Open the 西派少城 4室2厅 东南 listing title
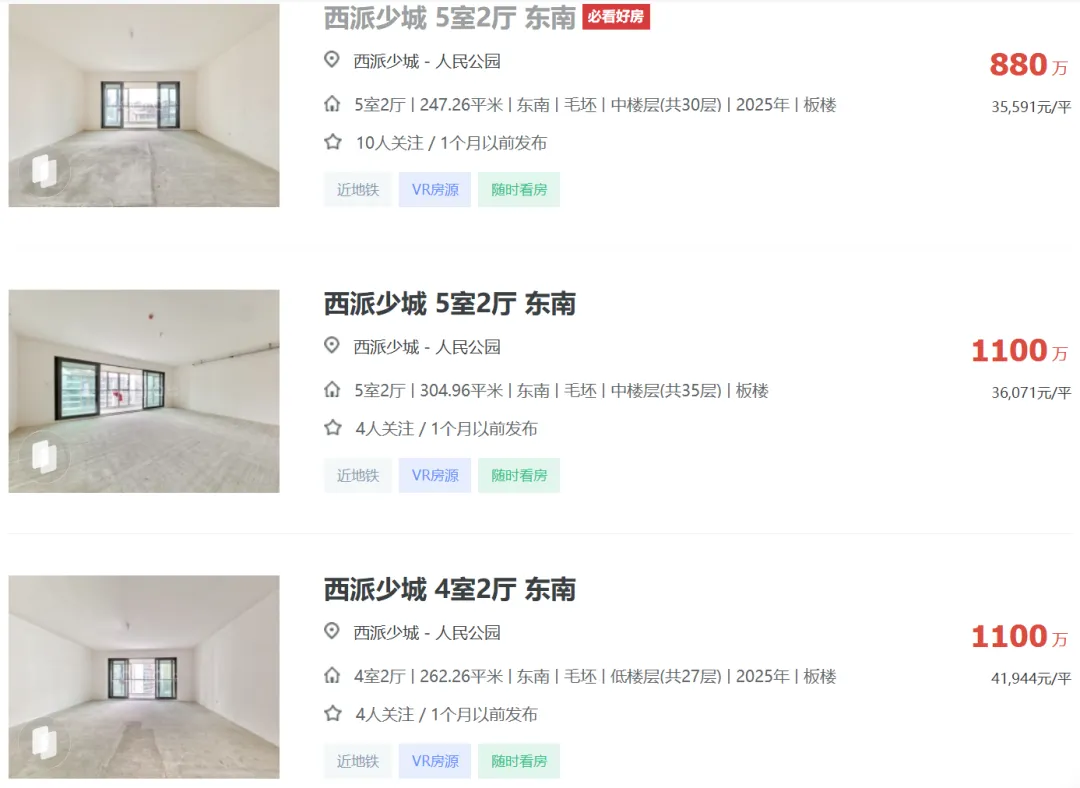Screen dimensions: 1080x788 click(x=450, y=590)
